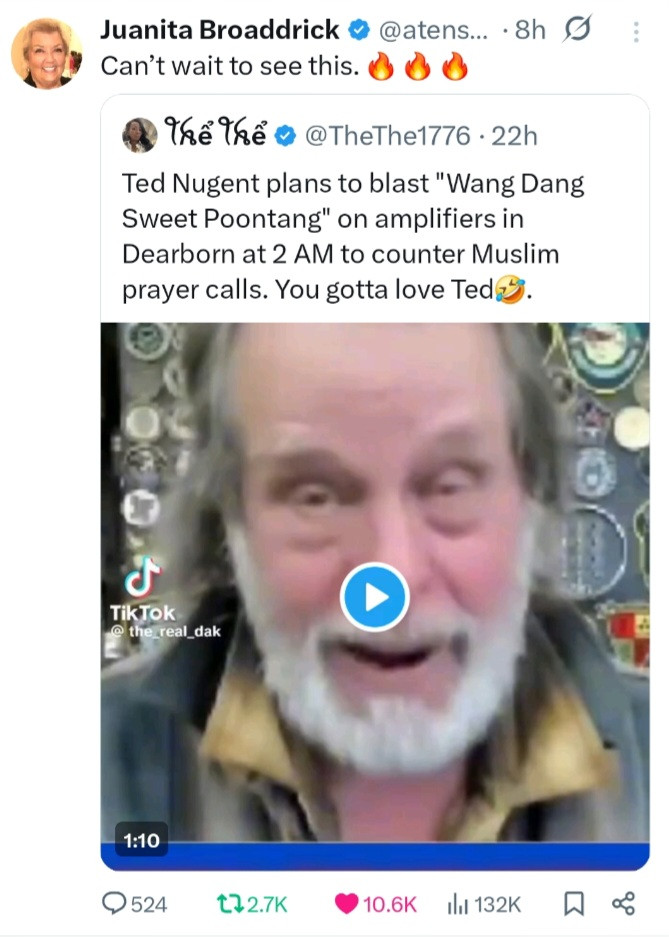The width and height of the screenshot is (669, 937).
Task: Open the three-dot more options menu
Action: tap(636, 32)
